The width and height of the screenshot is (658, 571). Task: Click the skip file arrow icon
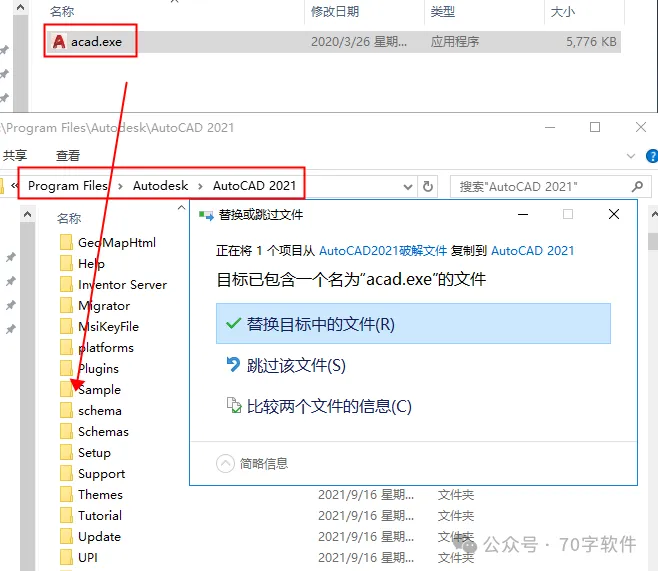[233, 364]
